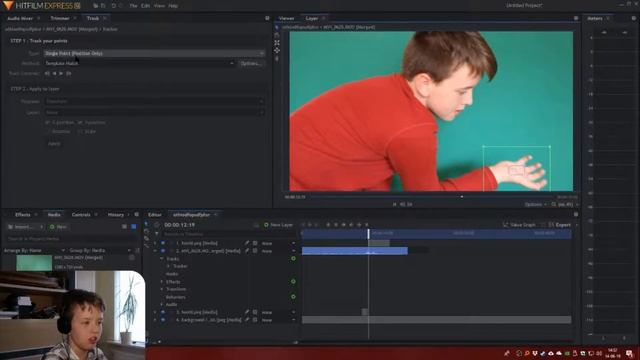The image size is (640, 360).
Task: Click the square box icon on layer 1 row
Action: [x=255, y=243]
